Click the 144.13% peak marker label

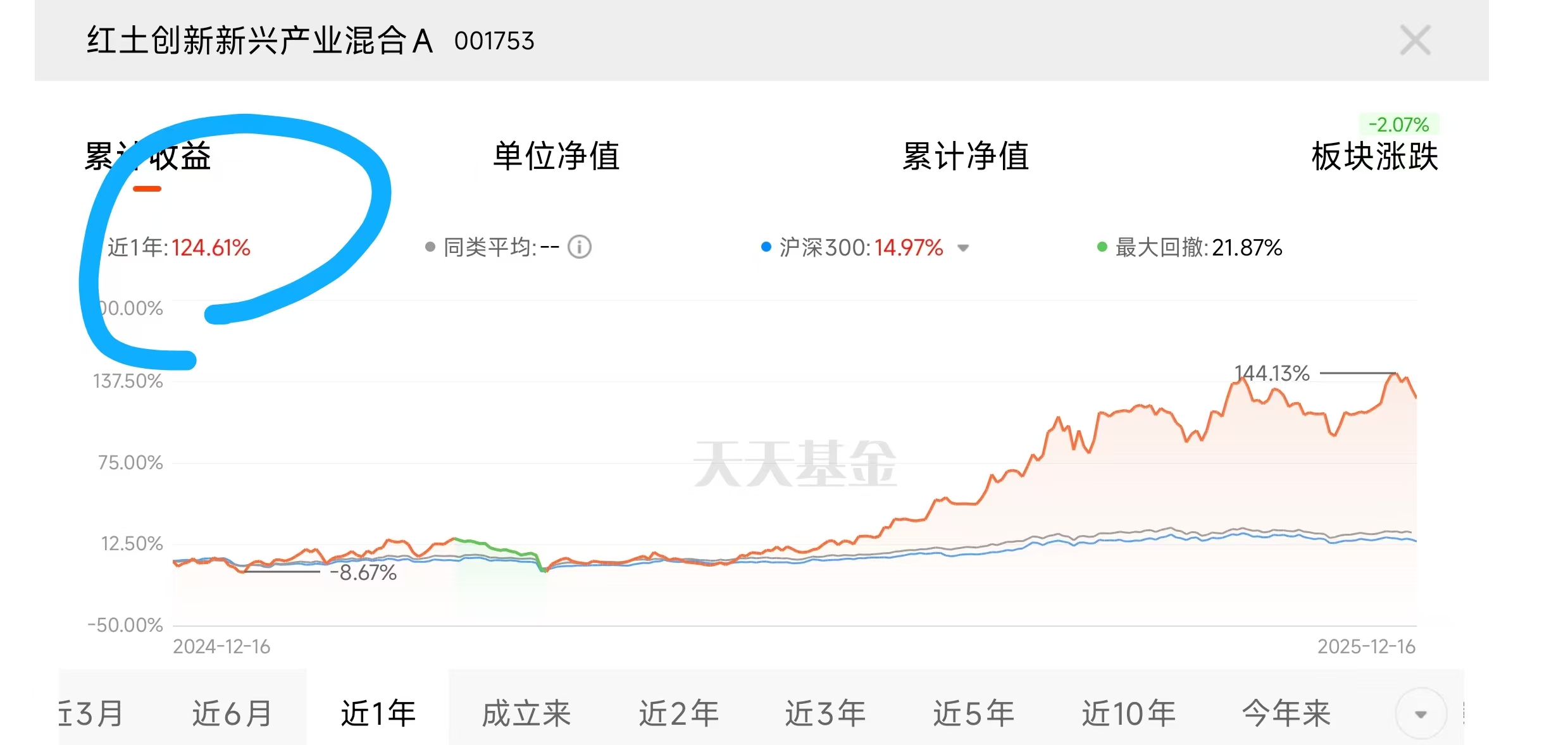pyautogui.click(x=1272, y=373)
